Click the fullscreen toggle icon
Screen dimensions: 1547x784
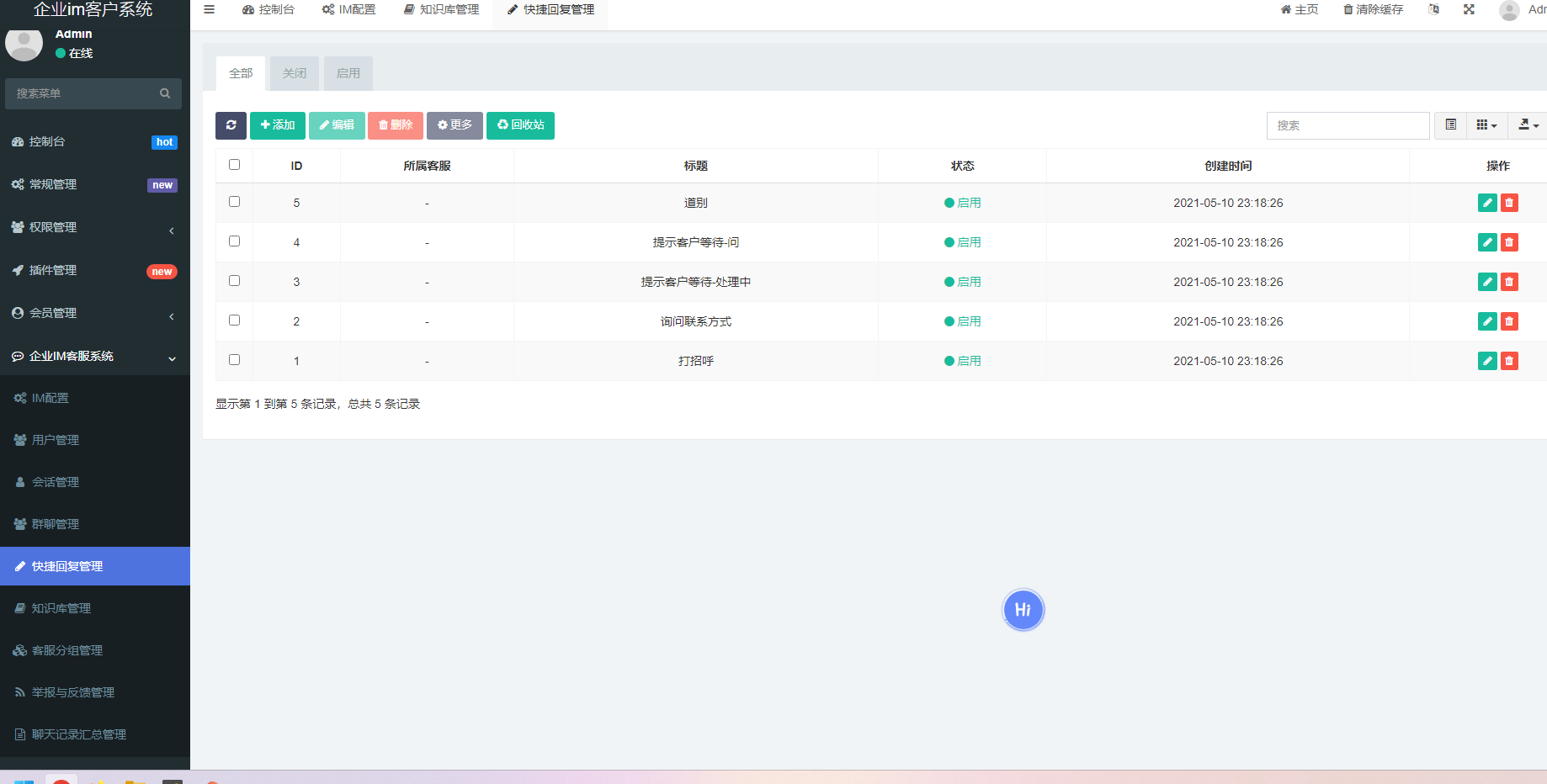tap(1469, 10)
